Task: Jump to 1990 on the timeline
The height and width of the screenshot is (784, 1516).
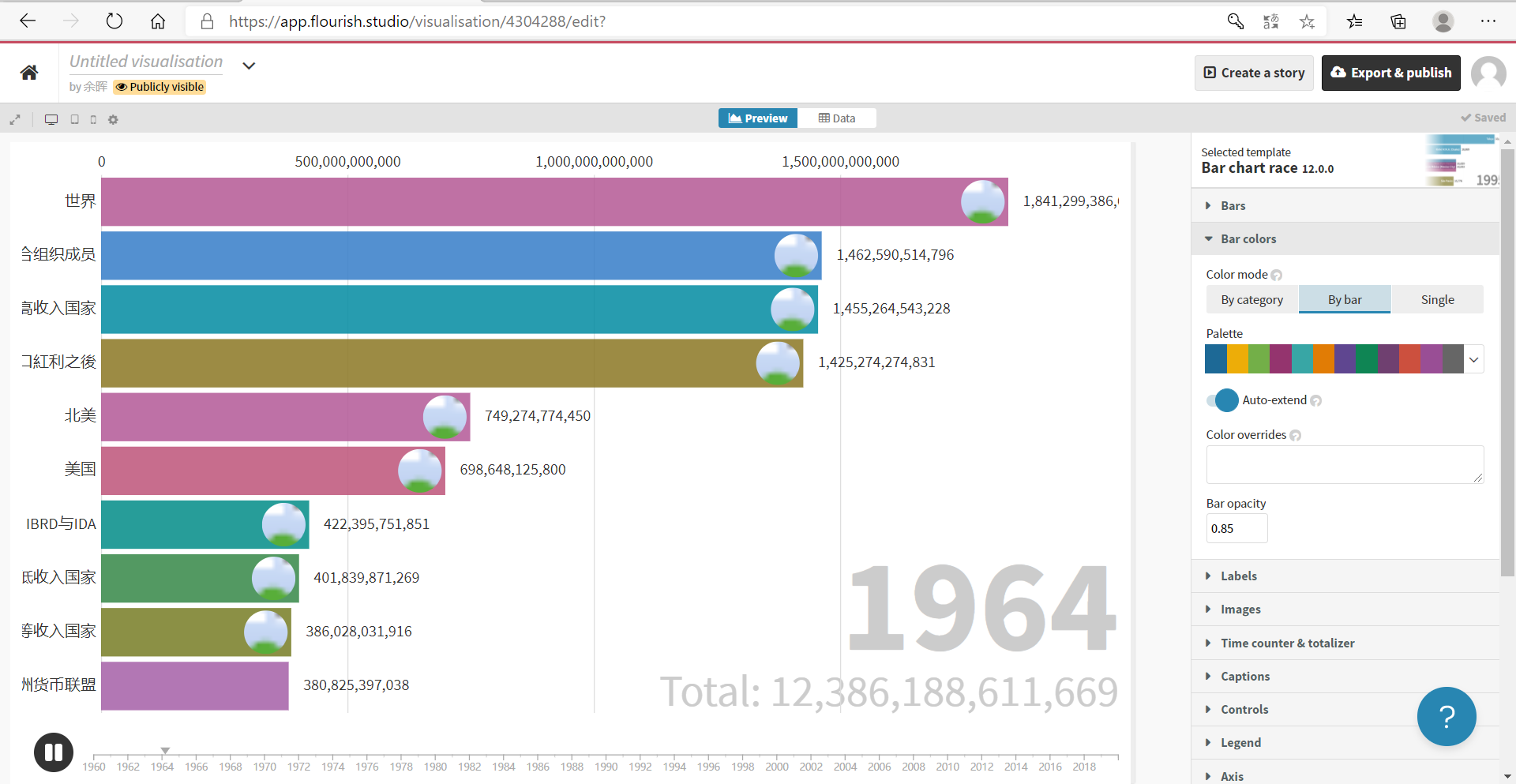Action: pyautogui.click(x=606, y=766)
